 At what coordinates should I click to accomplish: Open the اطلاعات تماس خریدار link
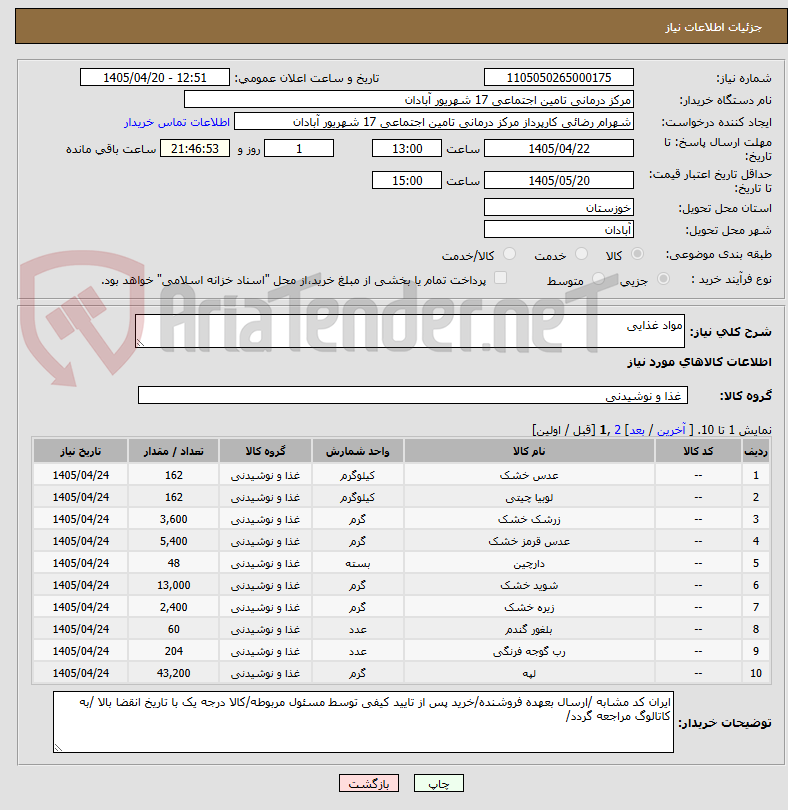click(177, 122)
